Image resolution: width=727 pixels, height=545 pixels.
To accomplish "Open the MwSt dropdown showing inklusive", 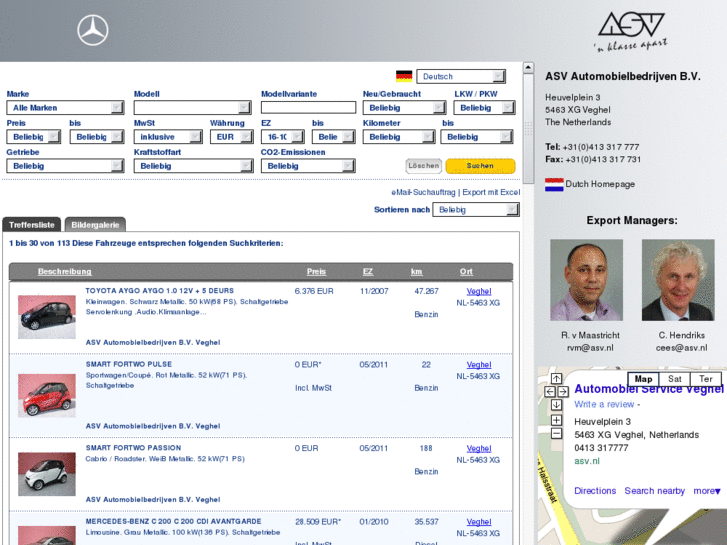I will [168, 137].
